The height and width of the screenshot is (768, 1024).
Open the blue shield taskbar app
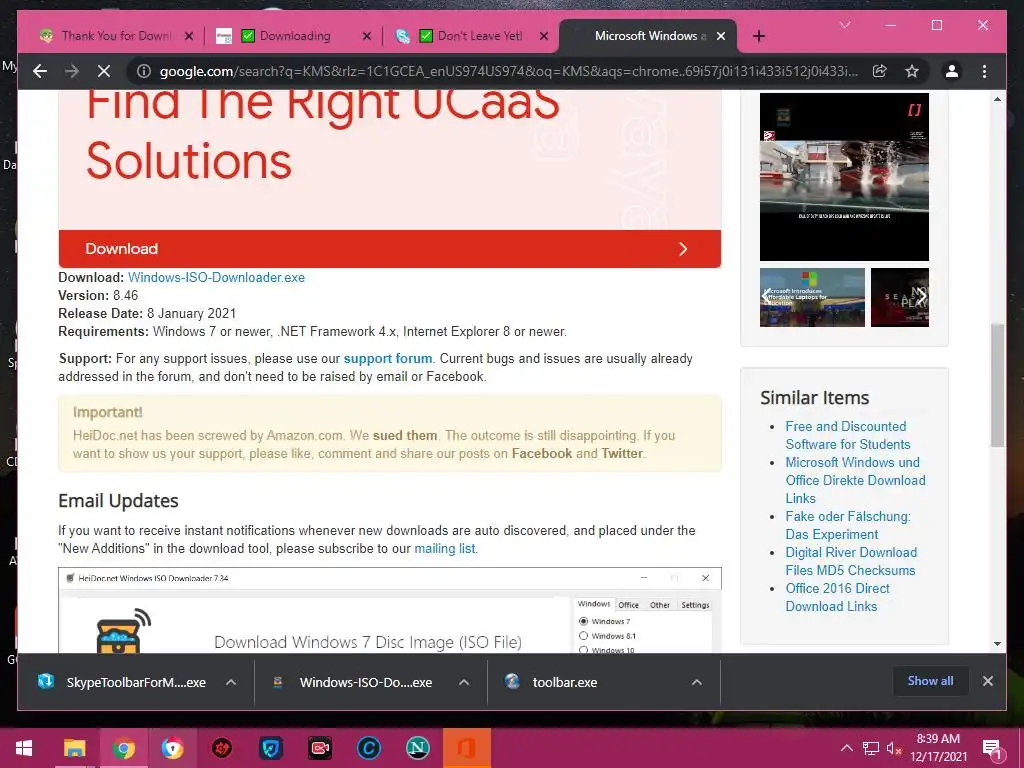[x=270, y=748]
